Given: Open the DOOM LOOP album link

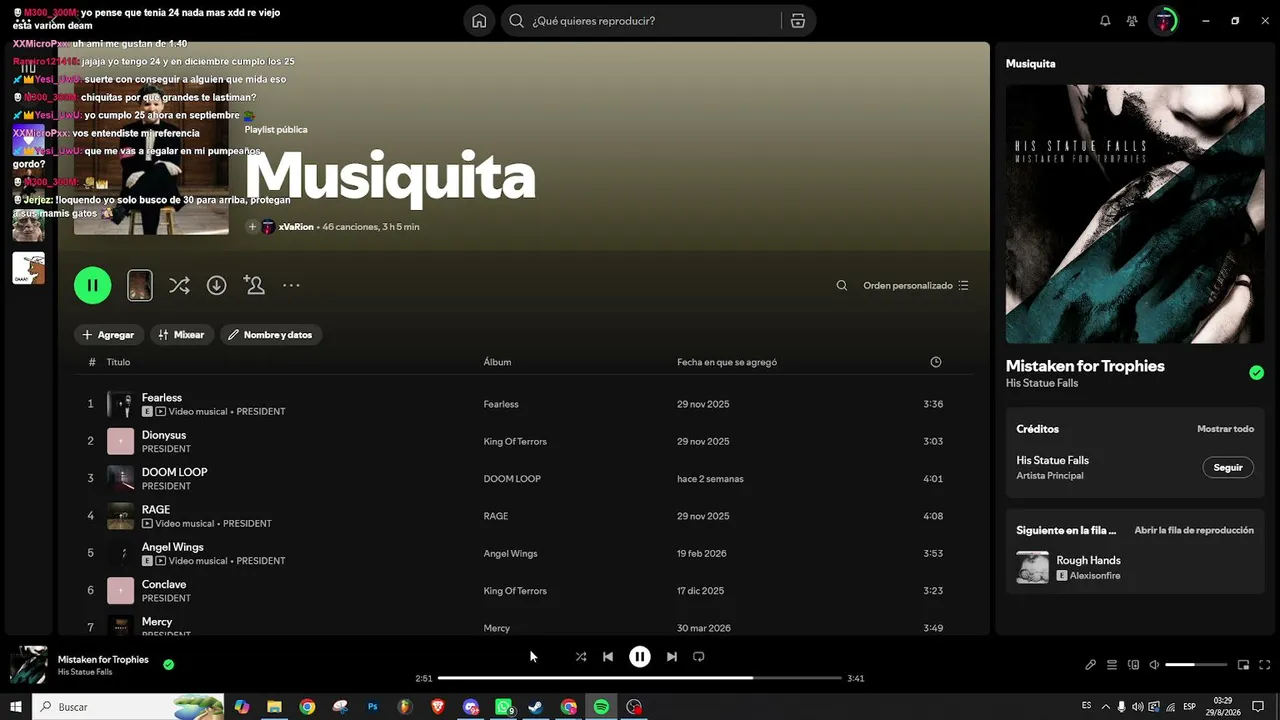Looking at the screenshot, I should point(512,479).
